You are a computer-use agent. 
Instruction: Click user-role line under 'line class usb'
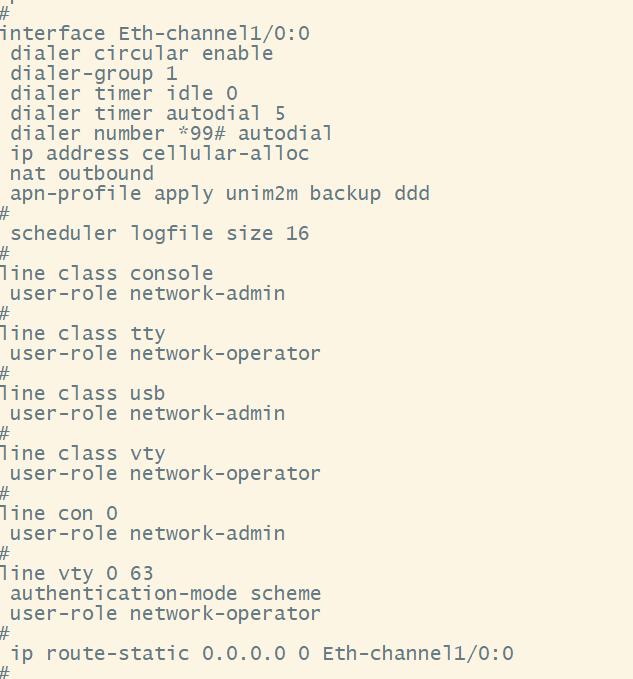148,414
